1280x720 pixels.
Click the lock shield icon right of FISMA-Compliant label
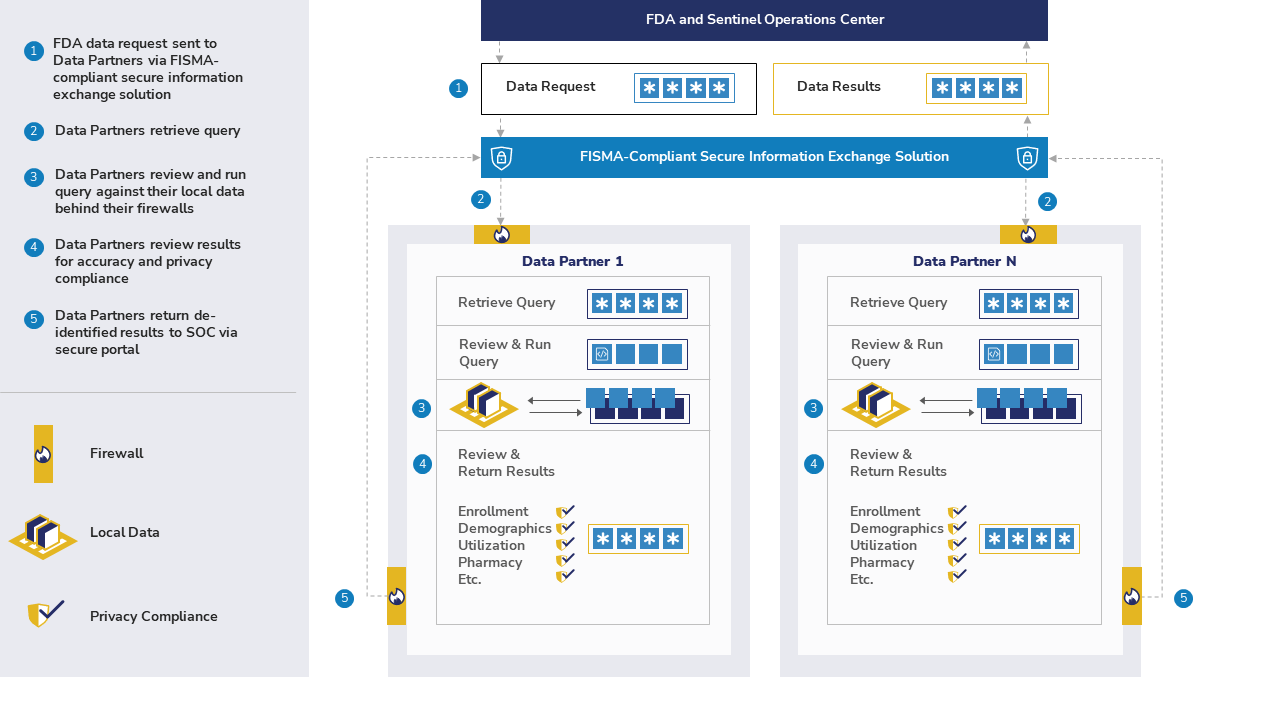[1027, 158]
